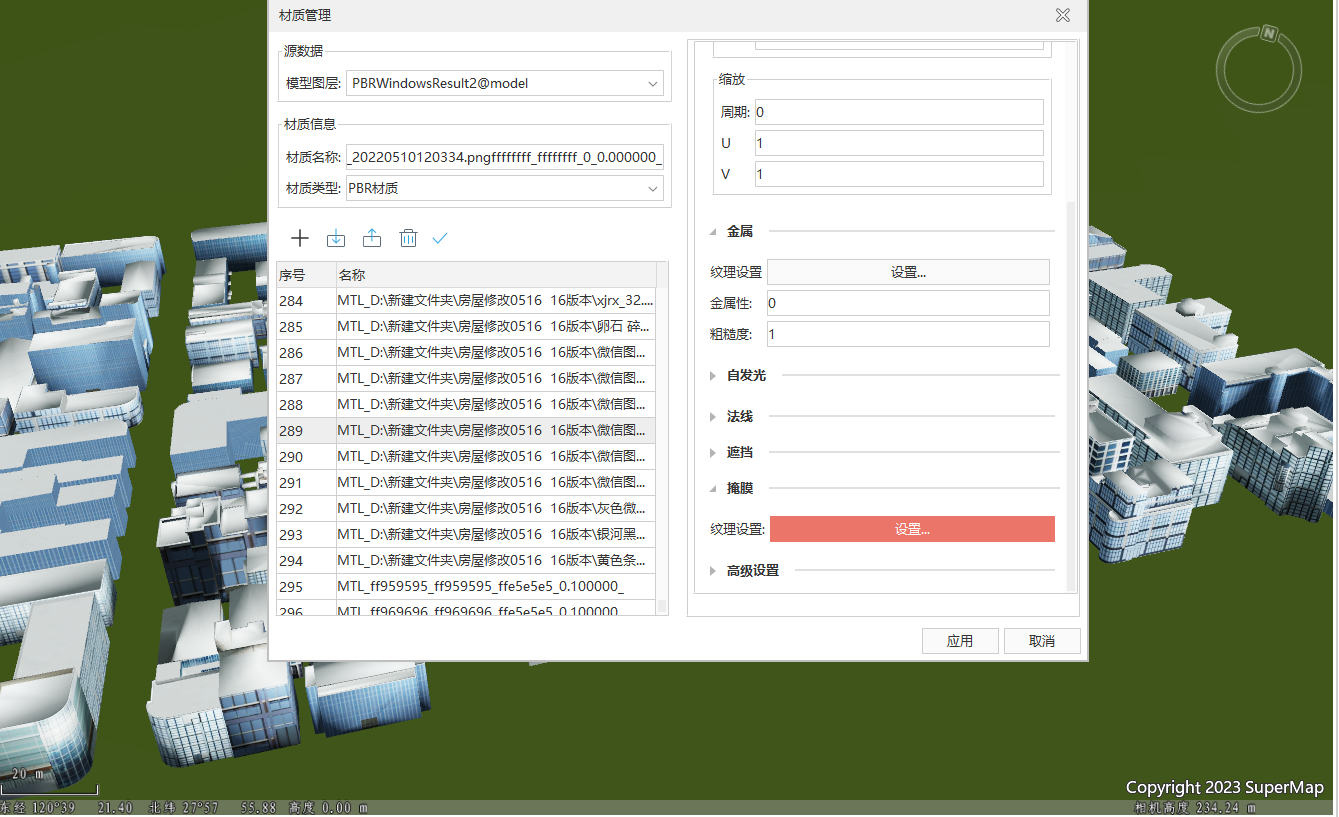Select material row 287
The height and width of the screenshot is (817, 1339).
click(x=466, y=379)
